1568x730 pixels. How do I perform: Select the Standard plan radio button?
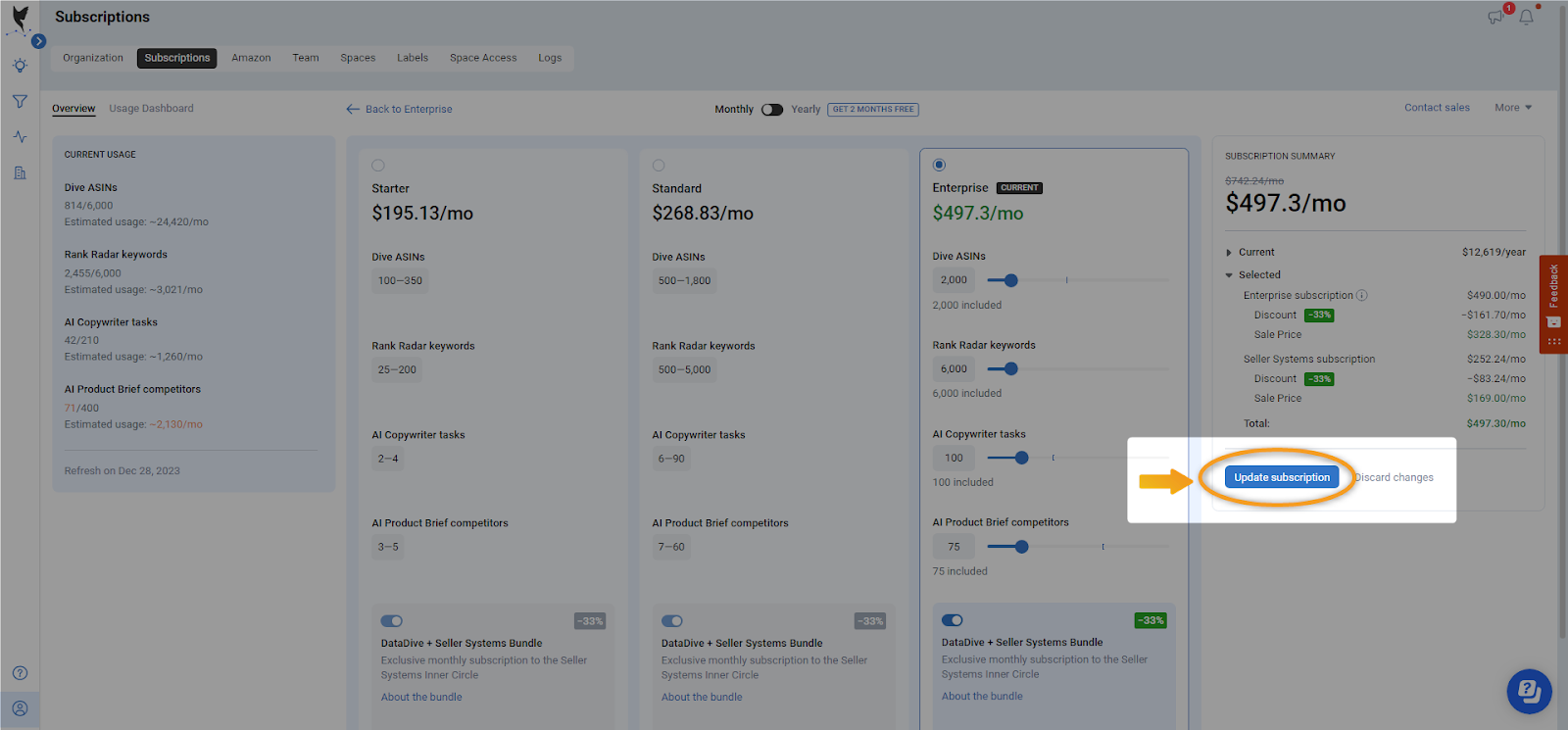click(x=659, y=166)
